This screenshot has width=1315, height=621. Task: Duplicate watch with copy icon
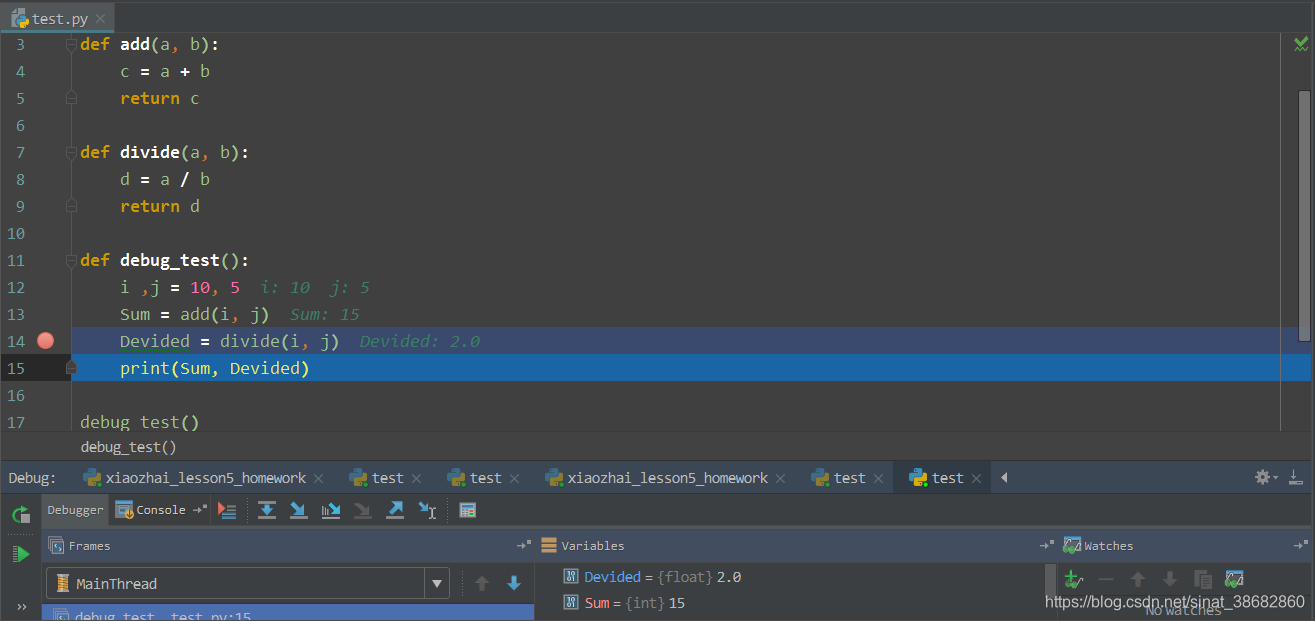[x=1203, y=579]
